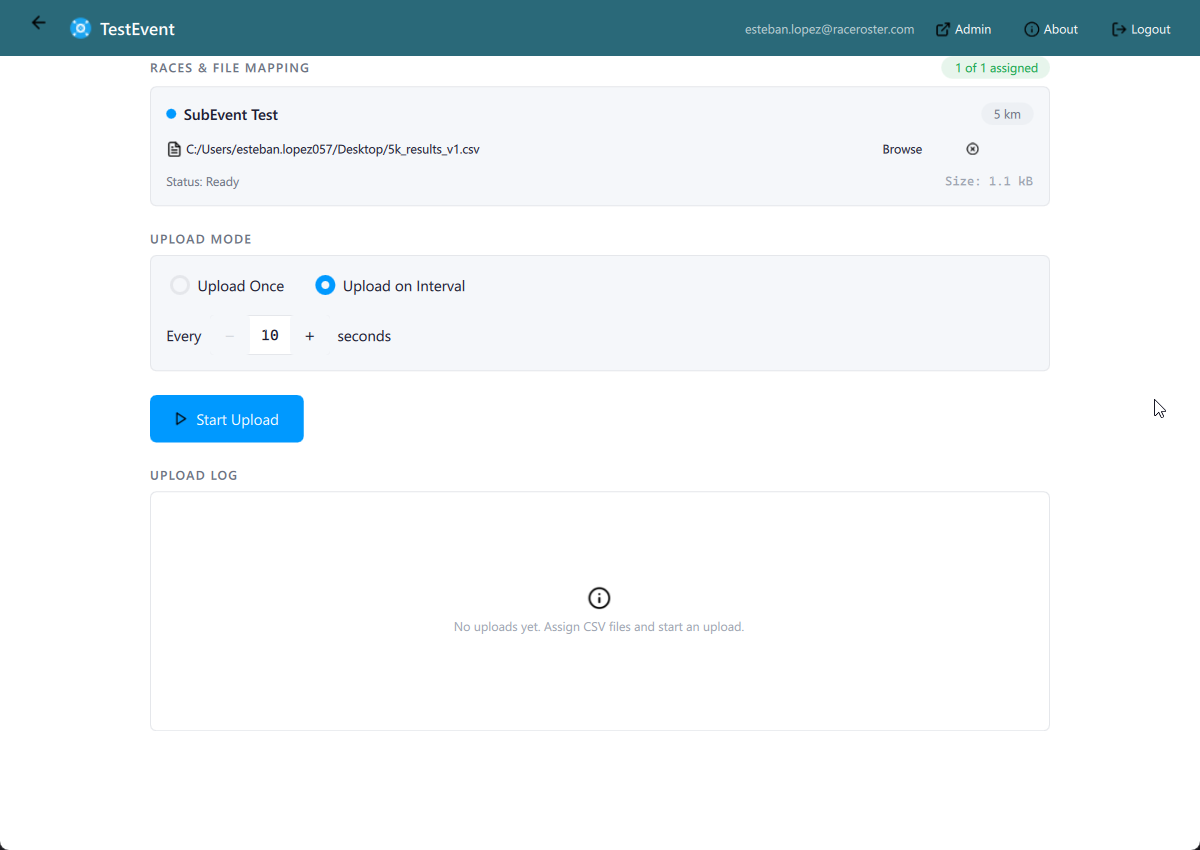Click the SubEvent Test race name
This screenshot has height=850, width=1200.
[231, 115]
